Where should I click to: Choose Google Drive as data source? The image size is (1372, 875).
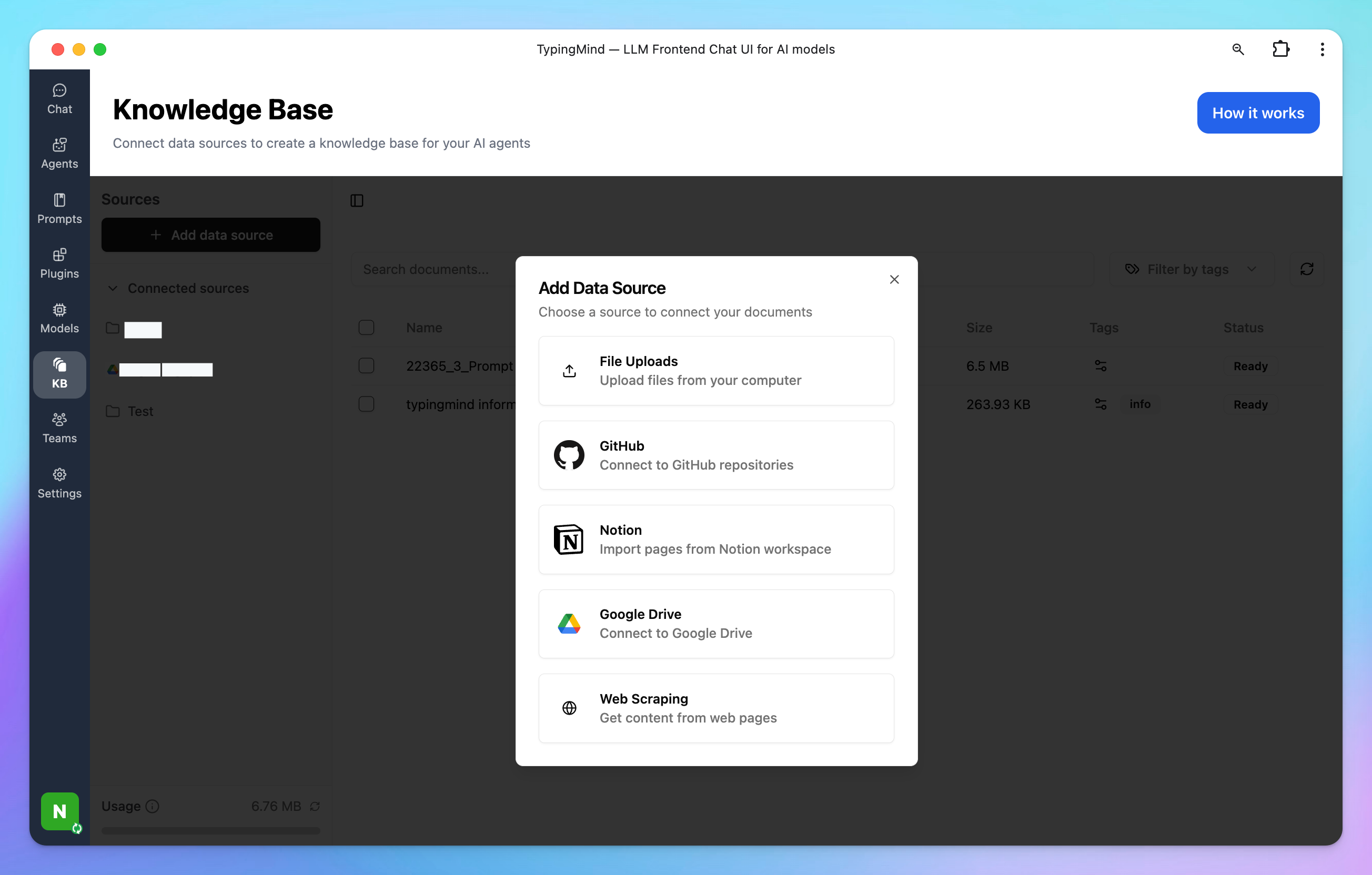716,624
